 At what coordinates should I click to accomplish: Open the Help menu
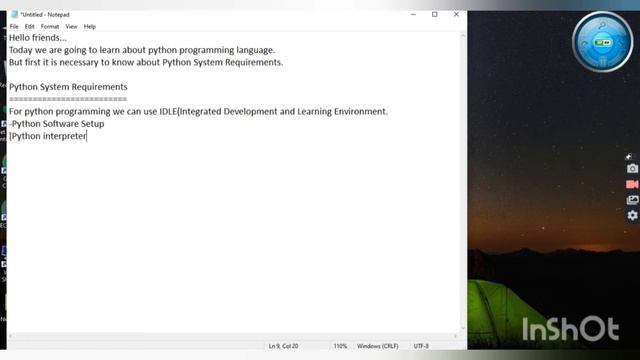(x=89, y=27)
